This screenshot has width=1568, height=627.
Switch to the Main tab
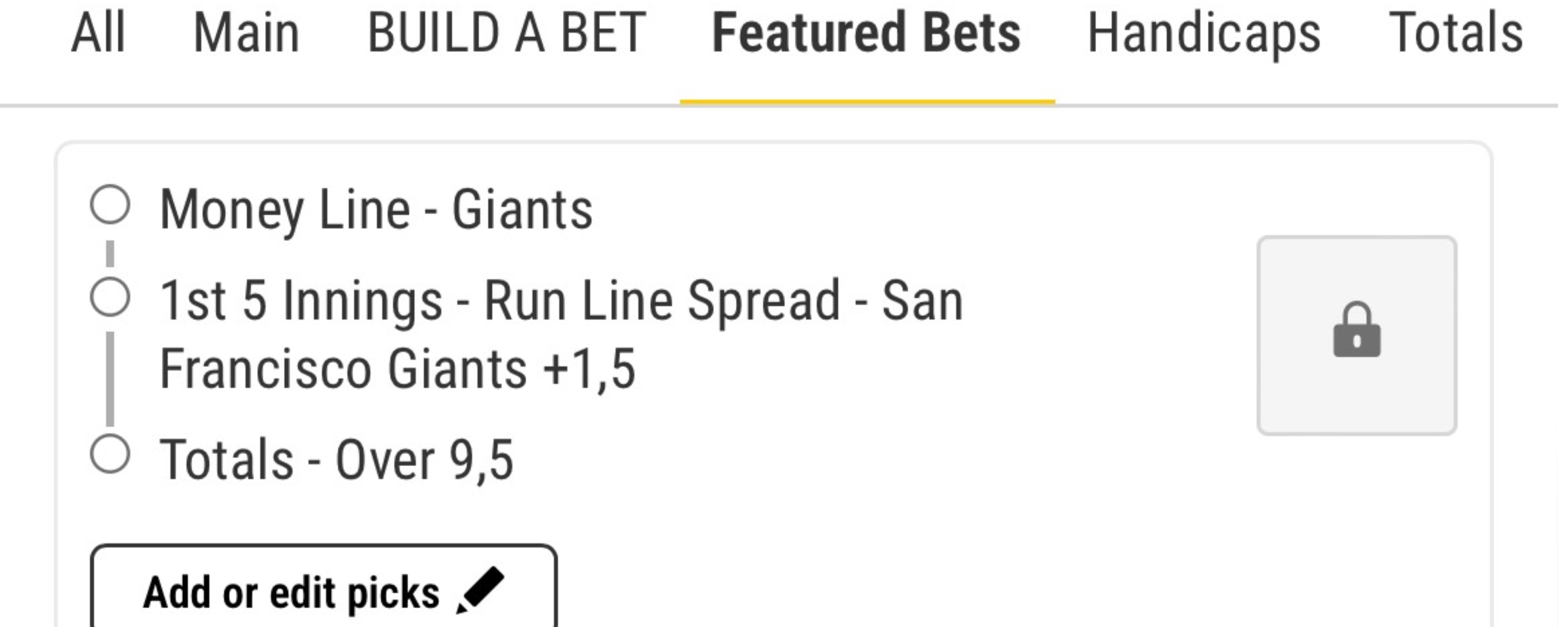pos(246,33)
